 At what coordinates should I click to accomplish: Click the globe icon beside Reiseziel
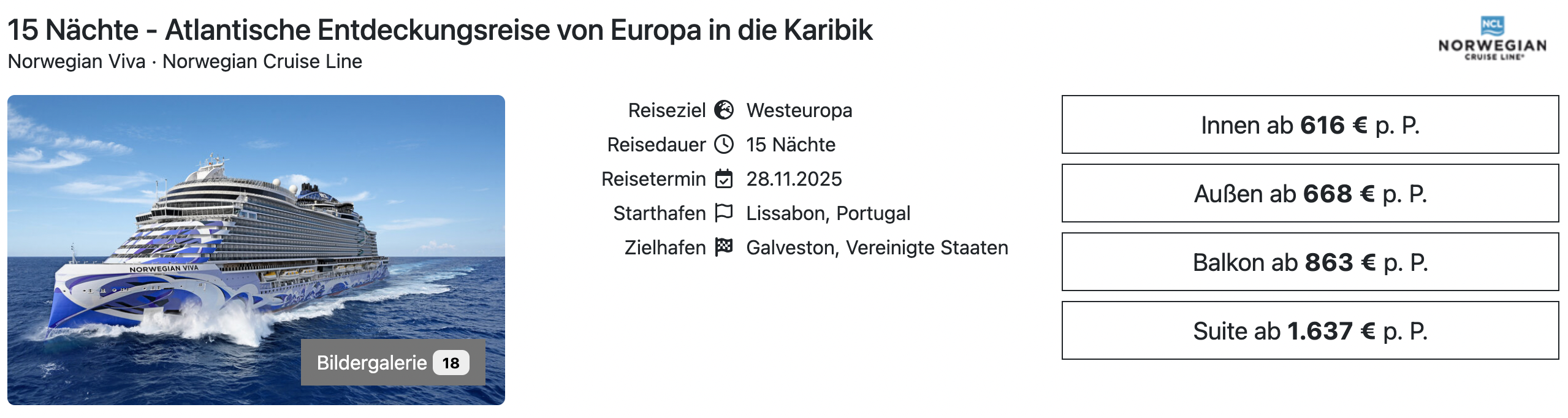click(x=724, y=110)
